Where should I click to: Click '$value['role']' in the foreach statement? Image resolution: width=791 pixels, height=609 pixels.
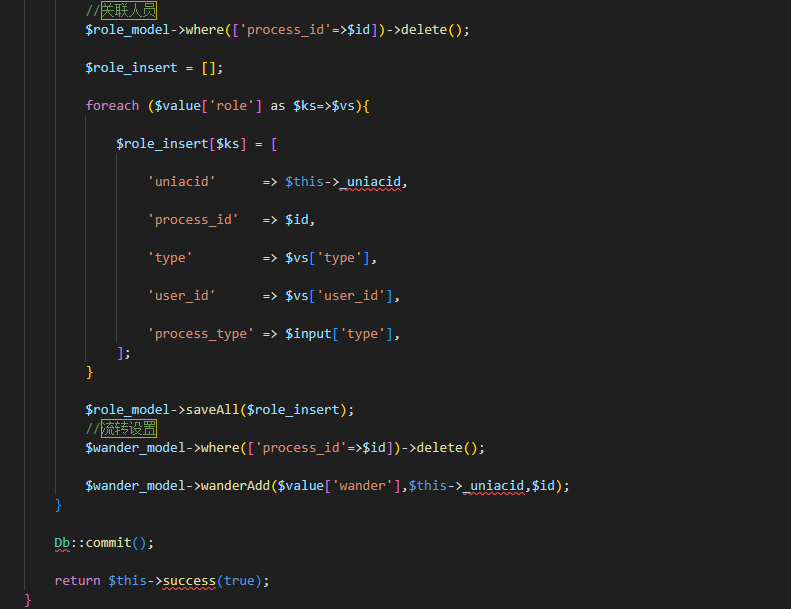click(208, 105)
